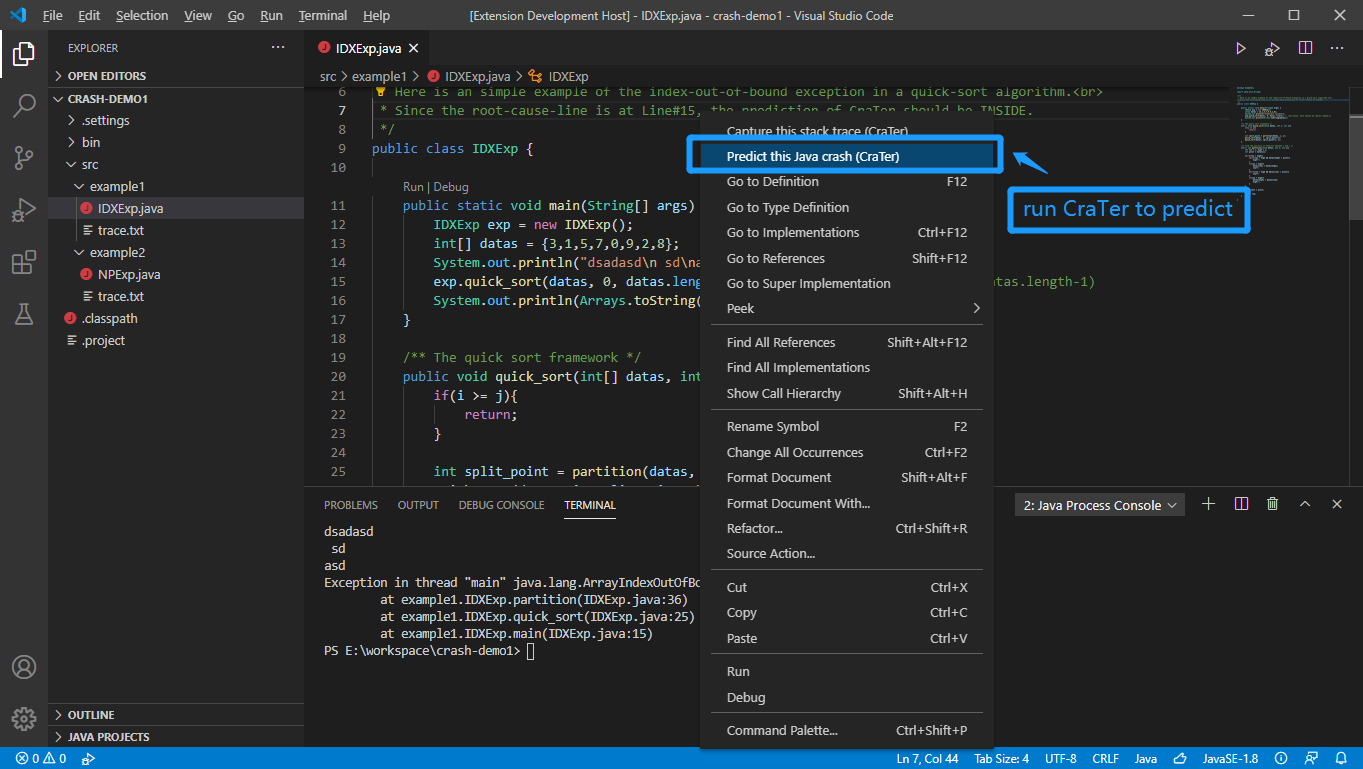Collapse the src folder

coord(176,164)
